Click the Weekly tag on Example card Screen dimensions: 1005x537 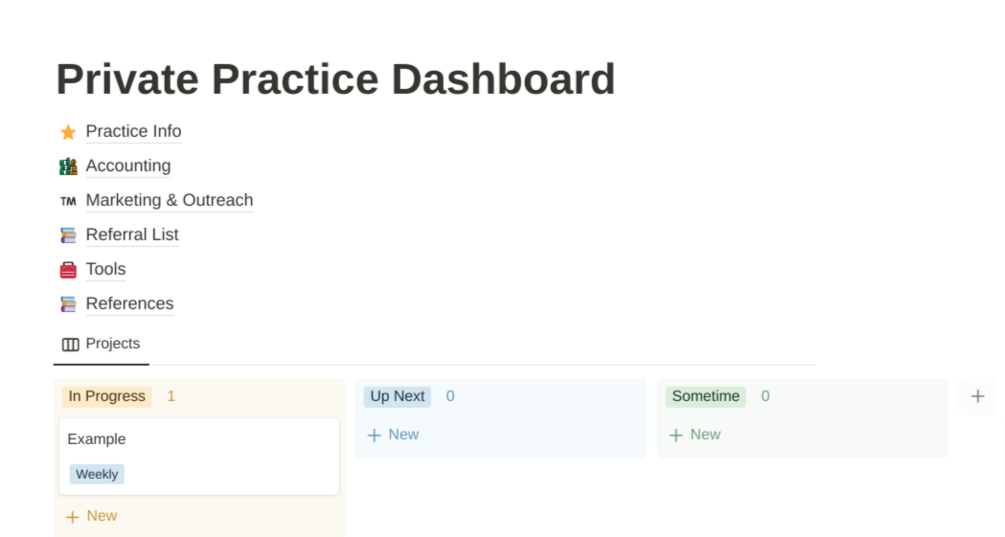pyautogui.click(x=97, y=474)
